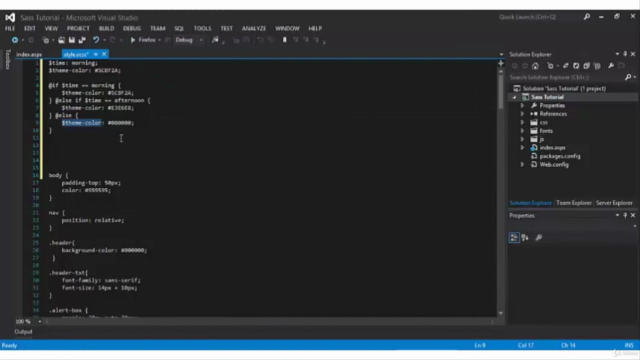Click the Search Solution Explorer field
This screenshot has height=360, width=640.
[567, 77]
